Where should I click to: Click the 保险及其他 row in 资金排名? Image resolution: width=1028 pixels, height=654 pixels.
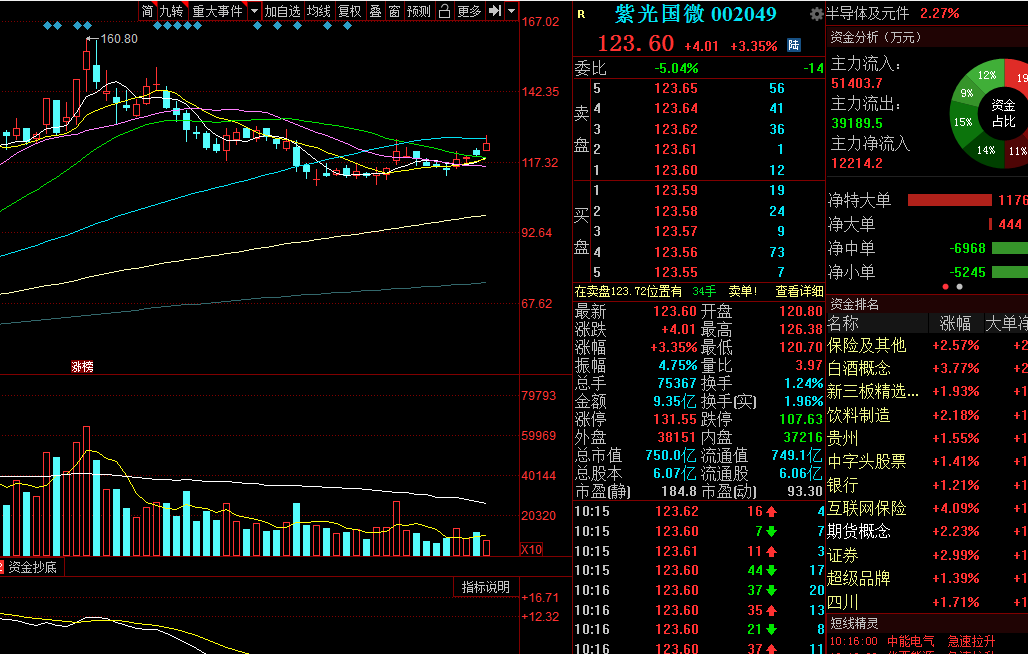[927, 345]
